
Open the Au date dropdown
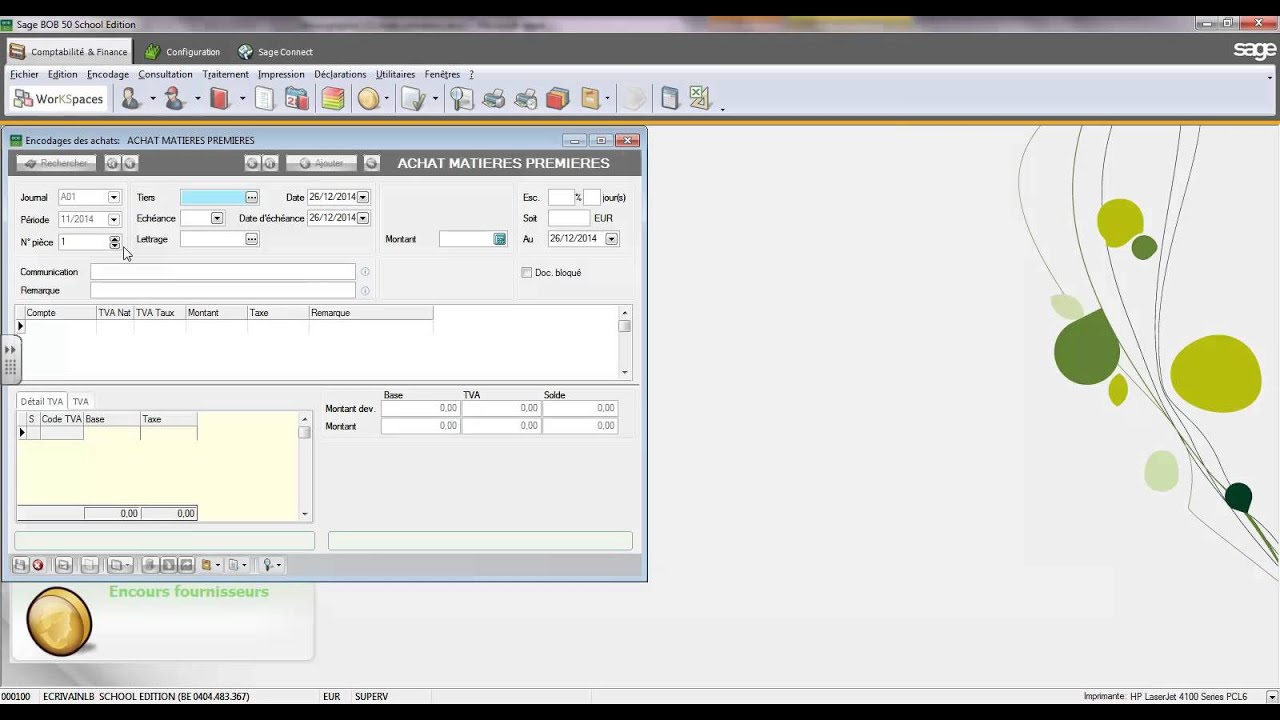[x=611, y=239]
